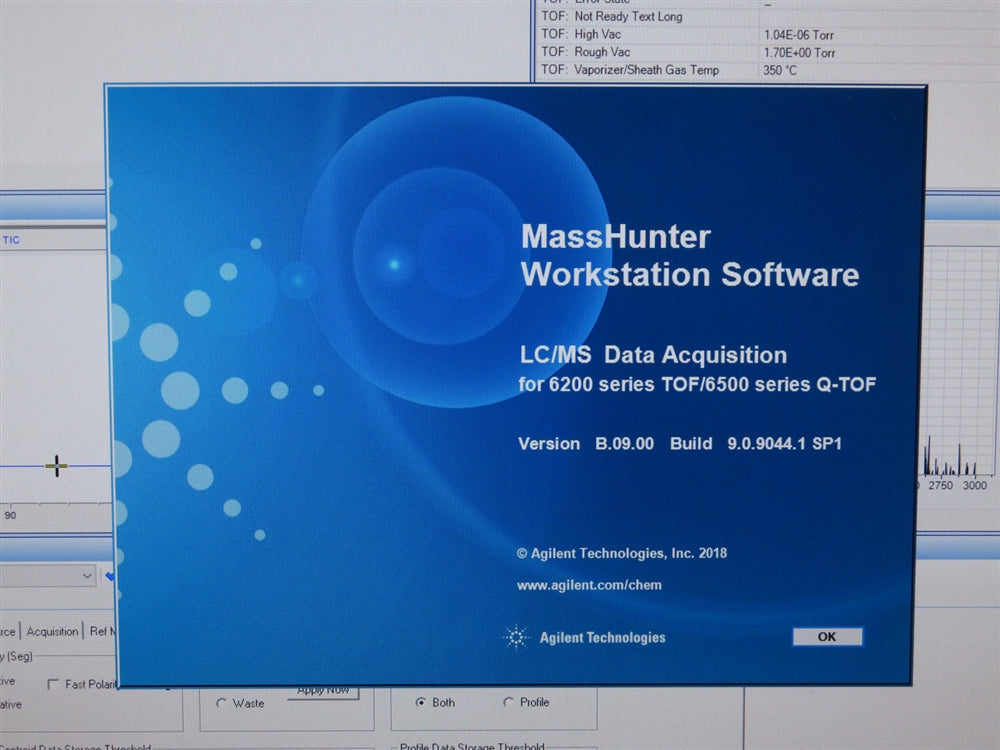1000x750 pixels.
Task: Click the TOF: Not Ready Text Long row
Action: pyautogui.click(x=765, y=17)
